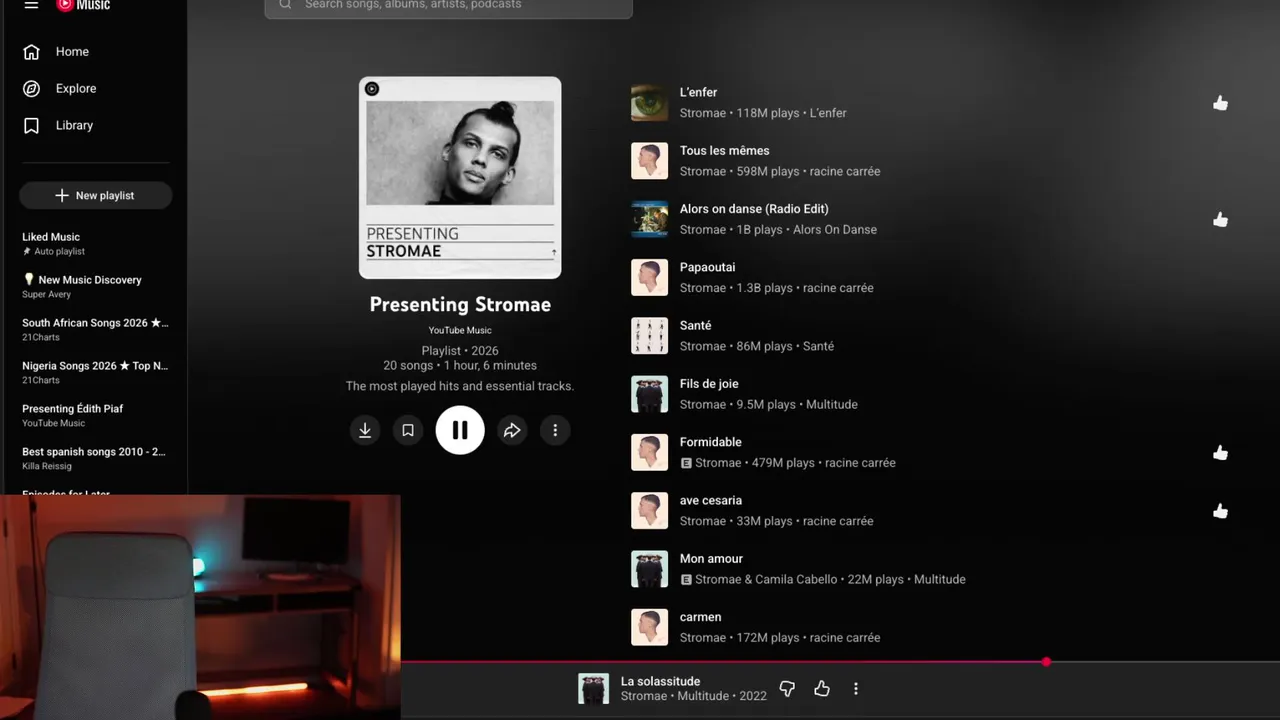Click carmen thumbnail
Image resolution: width=1280 pixels, height=720 pixels.
point(649,628)
